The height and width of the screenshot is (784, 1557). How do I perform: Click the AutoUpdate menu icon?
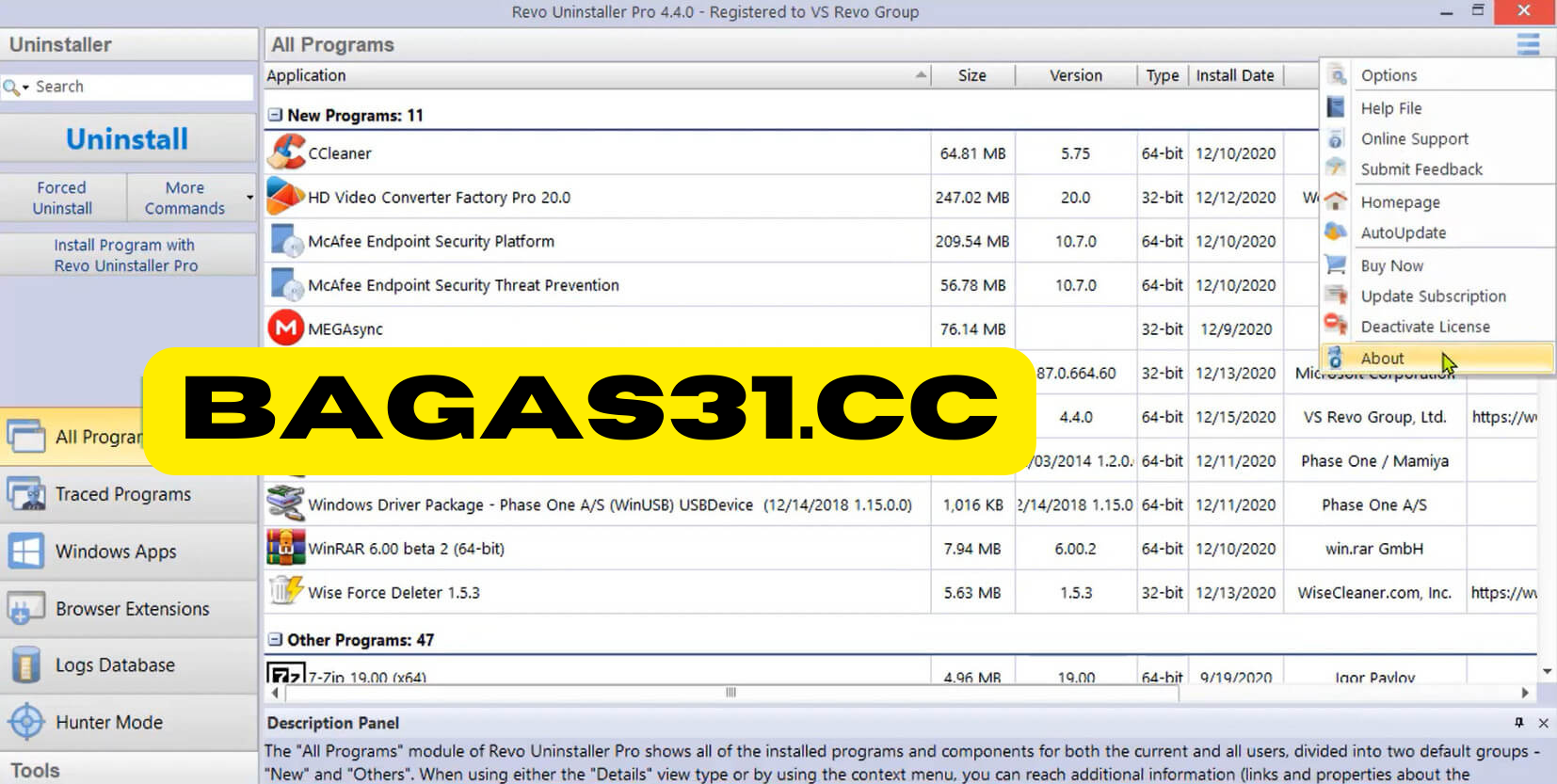[1336, 232]
